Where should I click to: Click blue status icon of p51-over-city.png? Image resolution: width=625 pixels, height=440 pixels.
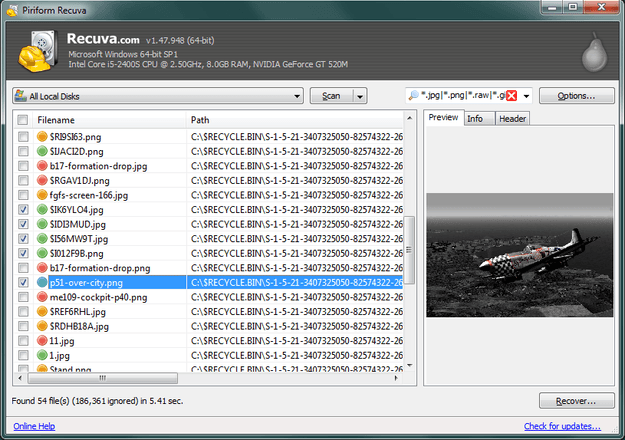pyautogui.click(x=42, y=282)
